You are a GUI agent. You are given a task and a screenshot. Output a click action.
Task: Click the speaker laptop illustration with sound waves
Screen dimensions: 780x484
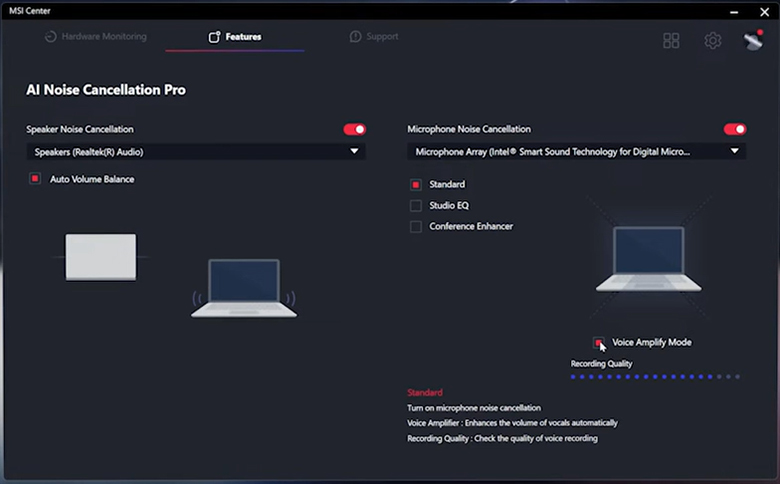click(x=244, y=288)
